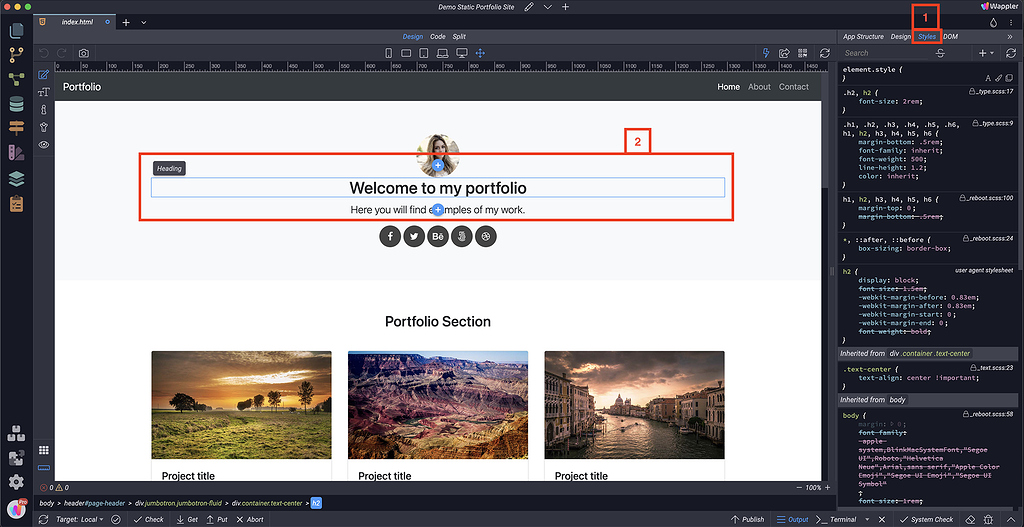Open project options chevron in title bar
Image resolution: width=1024 pixels, height=527 pixels.
point(547,7)
